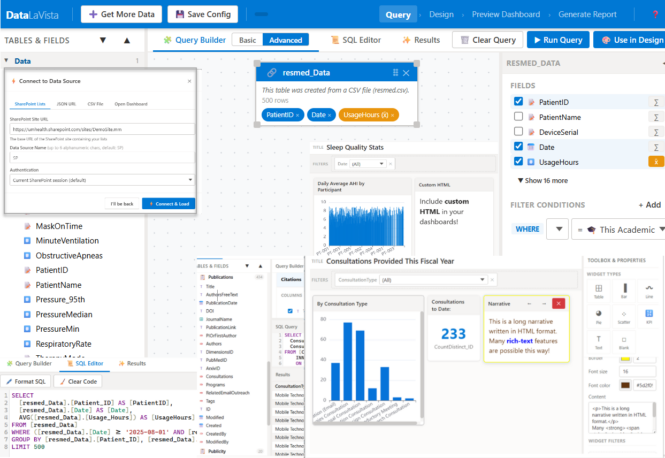Expand all tables with down triangle

(103, 40)
